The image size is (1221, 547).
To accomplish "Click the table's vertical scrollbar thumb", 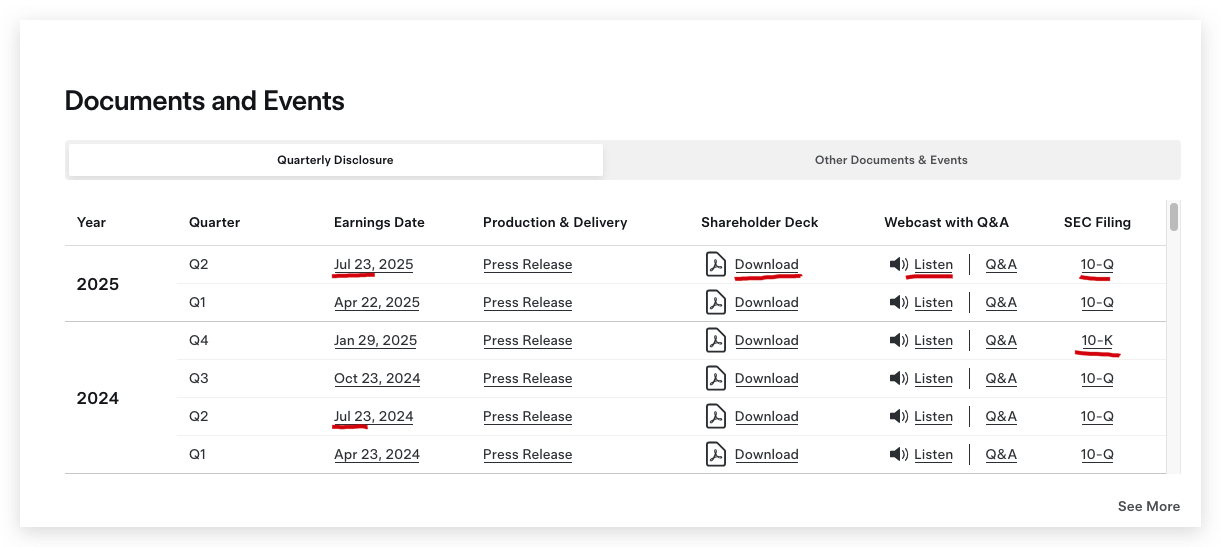I will point(1174,217).
